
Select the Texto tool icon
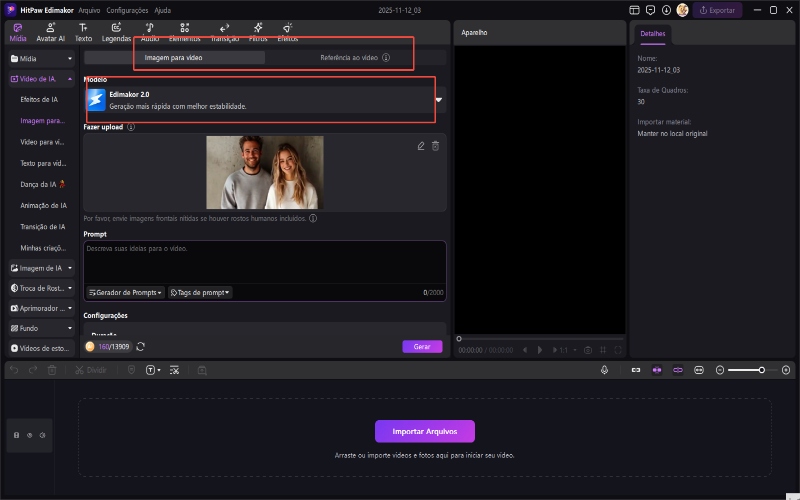(83, 31)
